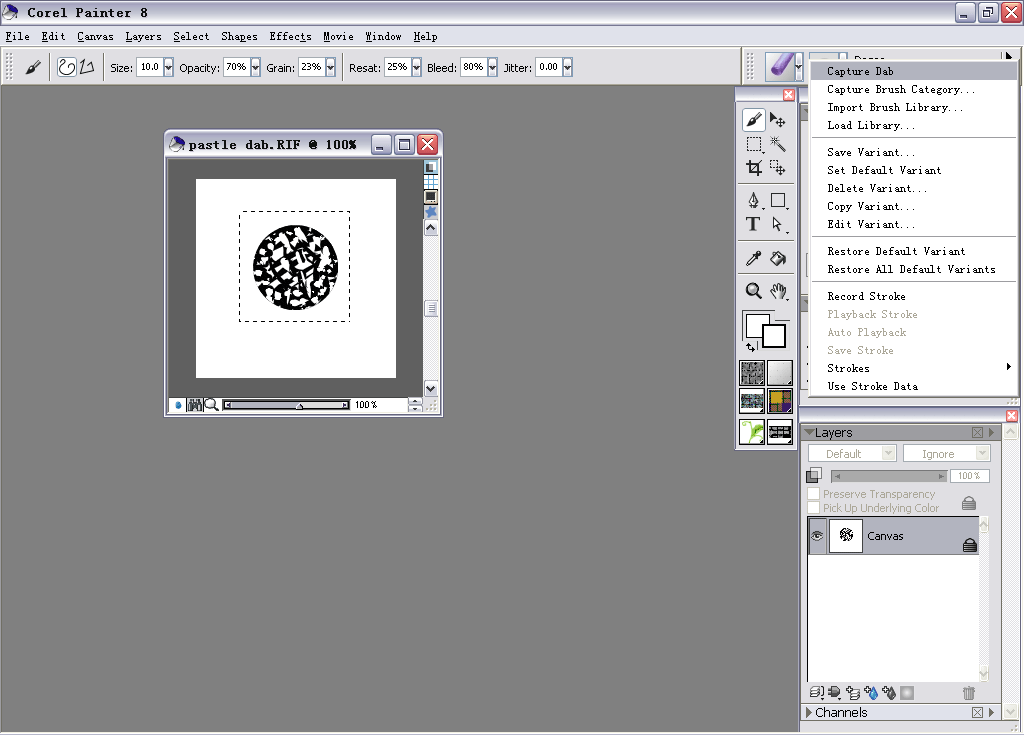Choose Capture Dab from the menu
The image size is (1024, 736).
coord(914,71)
